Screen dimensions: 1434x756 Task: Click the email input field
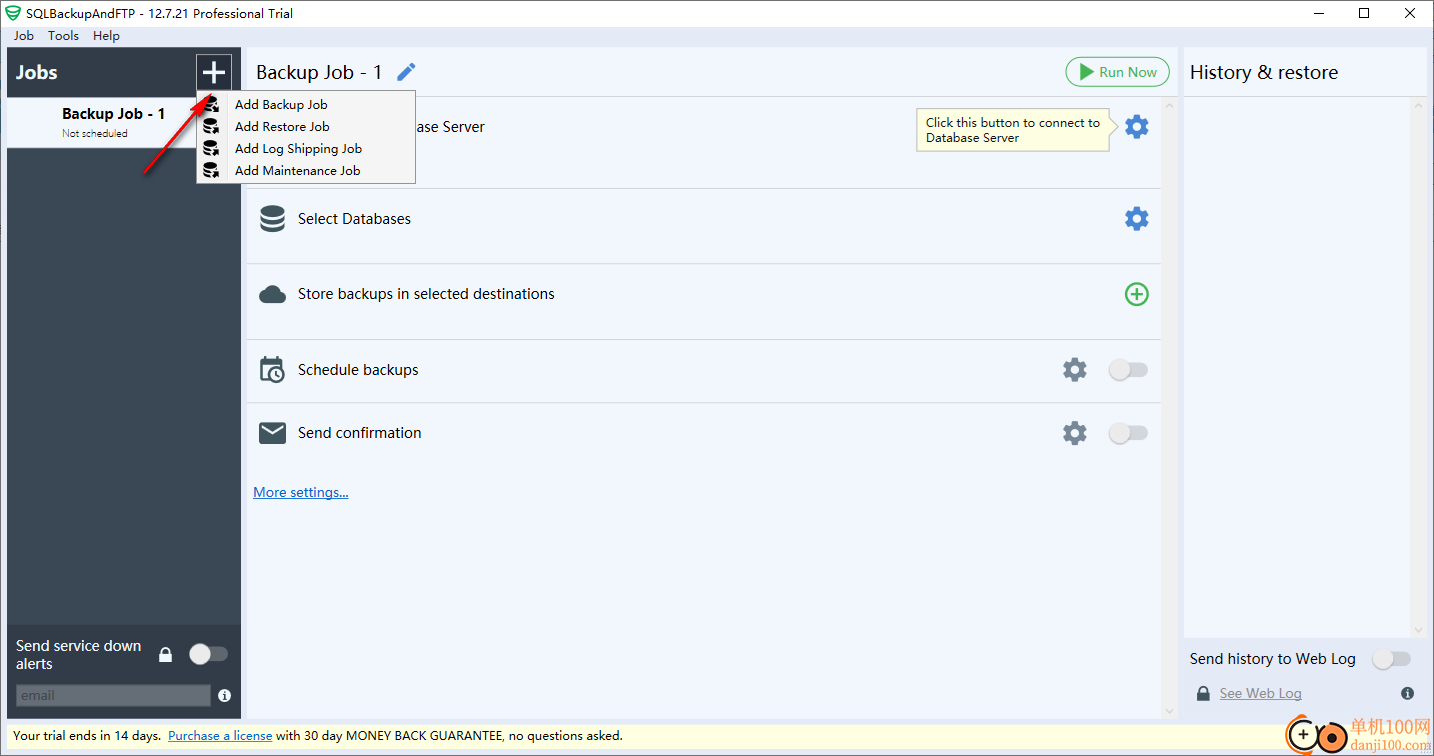pyautogui.click(x=113, y=695)
